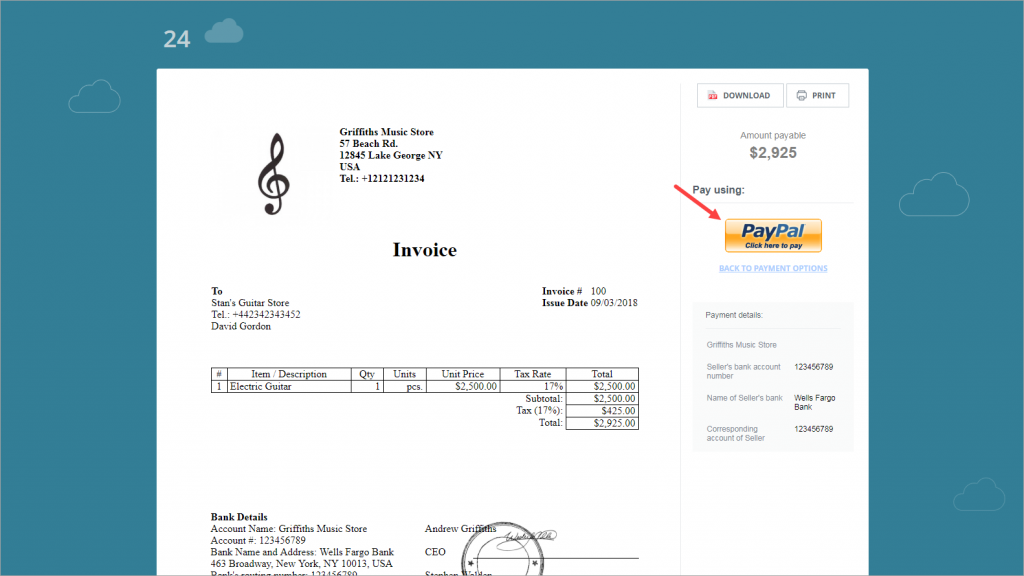Viewport: 1024px width, 576px height.
Task: Pay with the PayPal button
Action: coord(773,236)
